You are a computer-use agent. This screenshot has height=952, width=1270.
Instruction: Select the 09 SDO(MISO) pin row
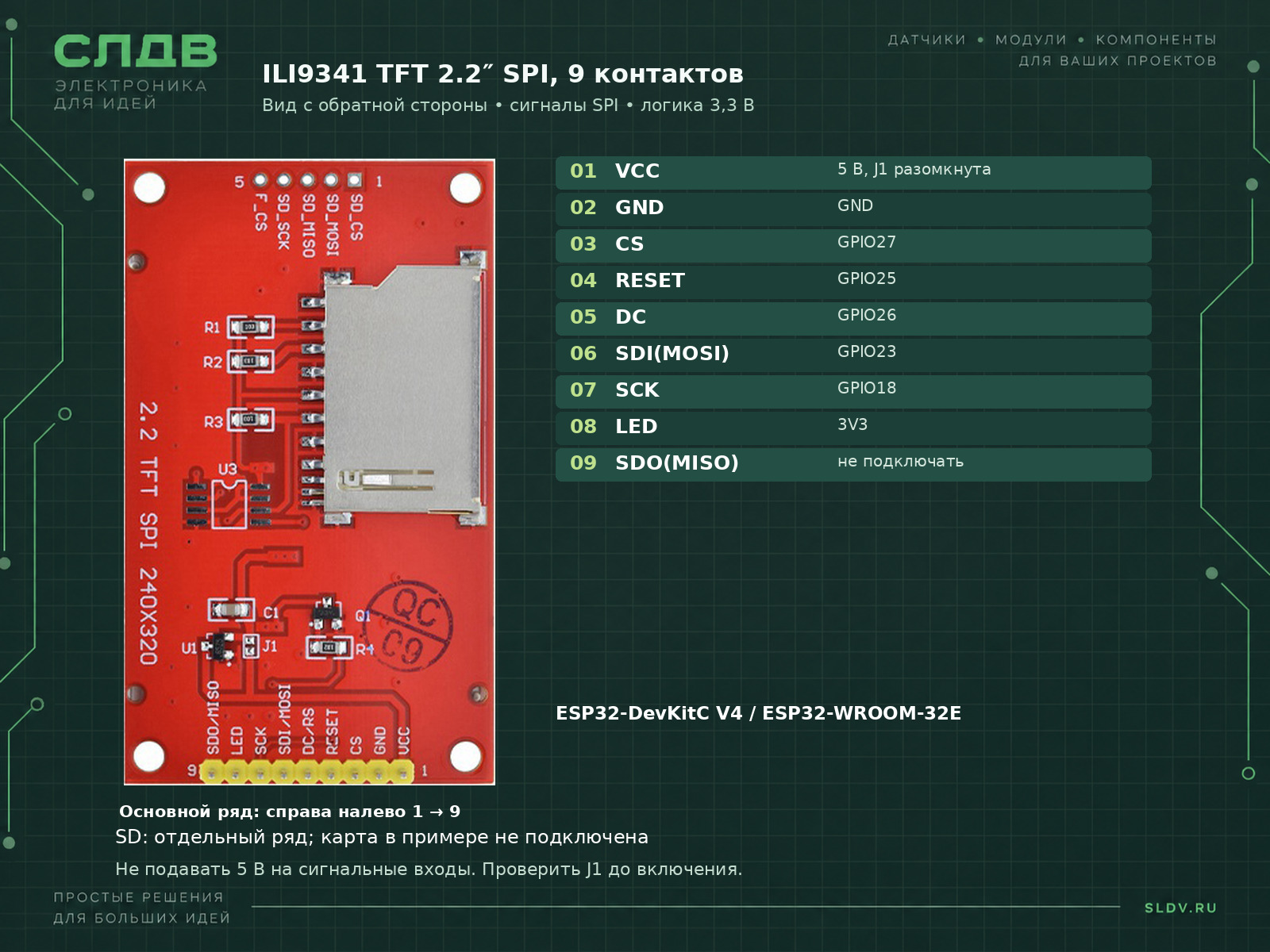pos(853,464)
